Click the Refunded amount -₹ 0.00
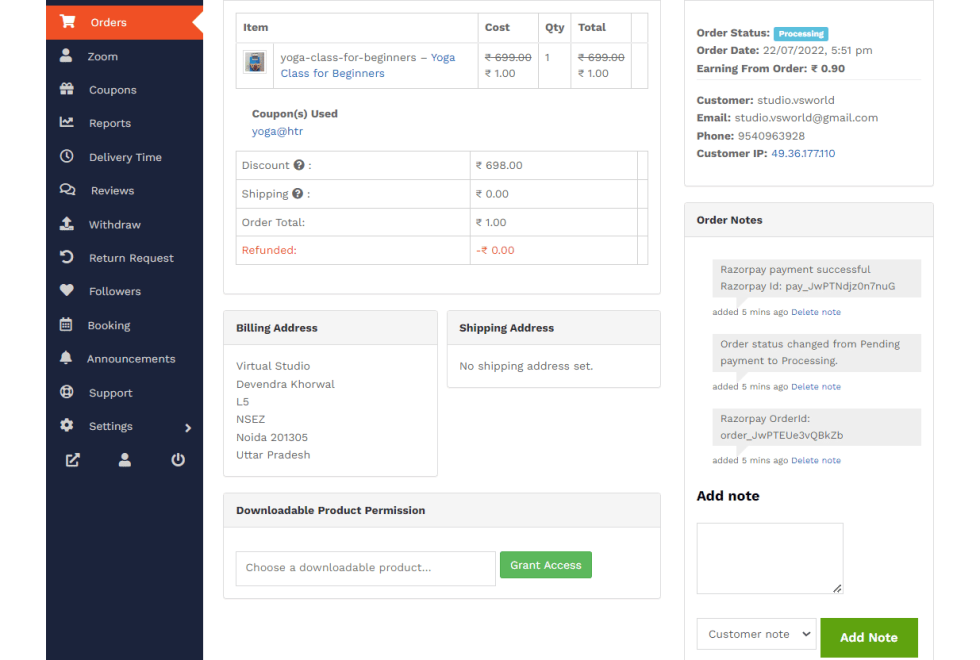Viewport: 980px width, 660px height. click(495, 250)
